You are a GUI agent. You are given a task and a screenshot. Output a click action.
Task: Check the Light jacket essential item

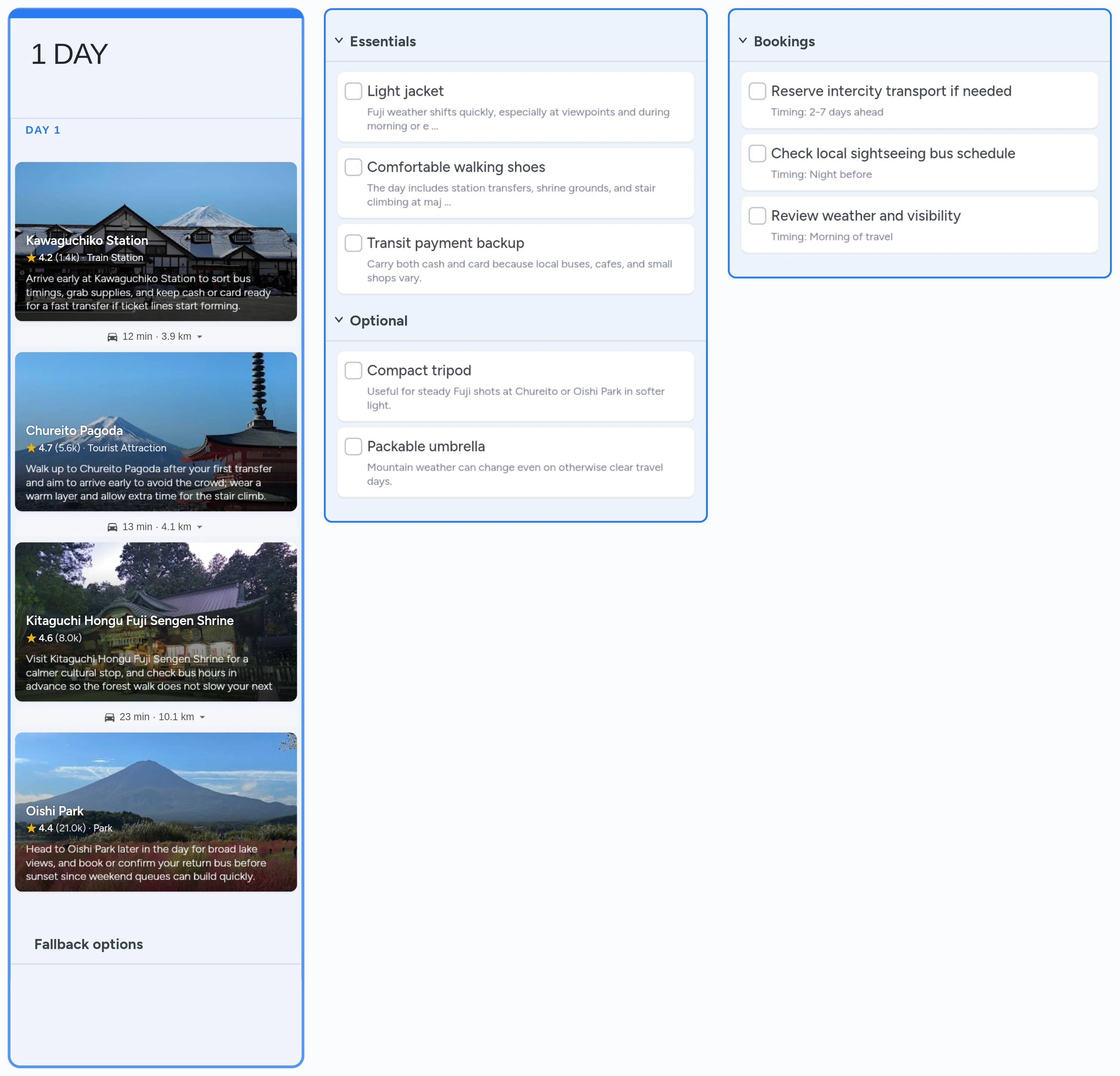[353, 91]
